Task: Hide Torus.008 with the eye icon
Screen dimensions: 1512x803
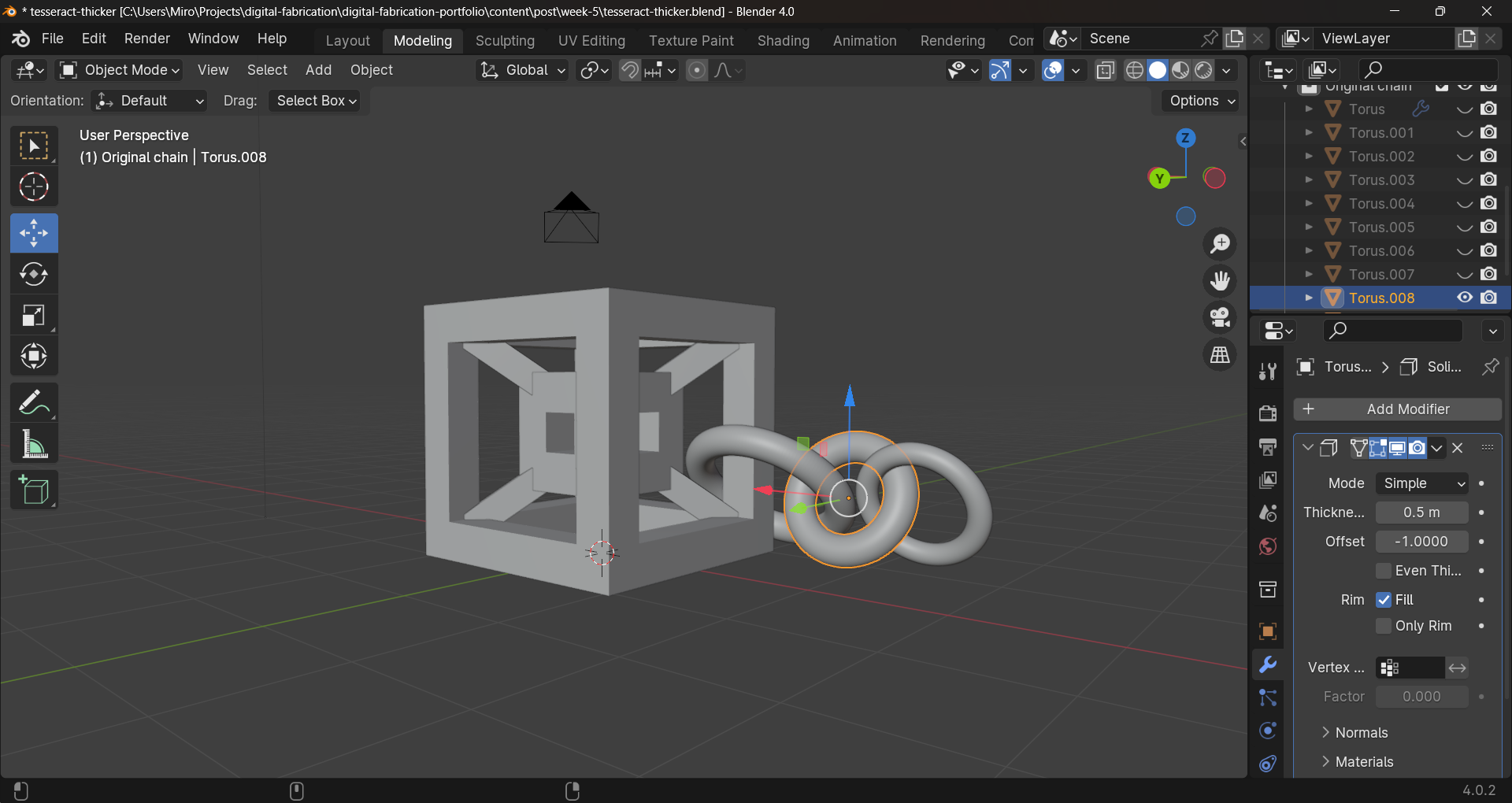Action: click(1464, 298)
